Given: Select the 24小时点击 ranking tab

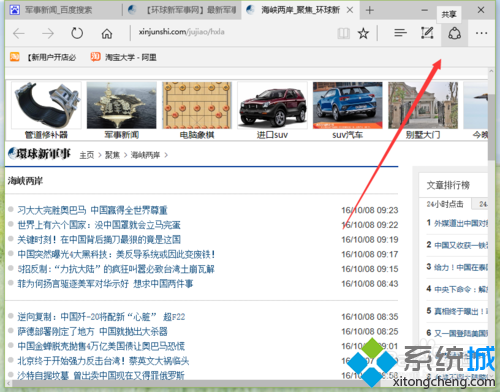Looking at the screenshot, I should pyautogui.click(x=445, y=204).
